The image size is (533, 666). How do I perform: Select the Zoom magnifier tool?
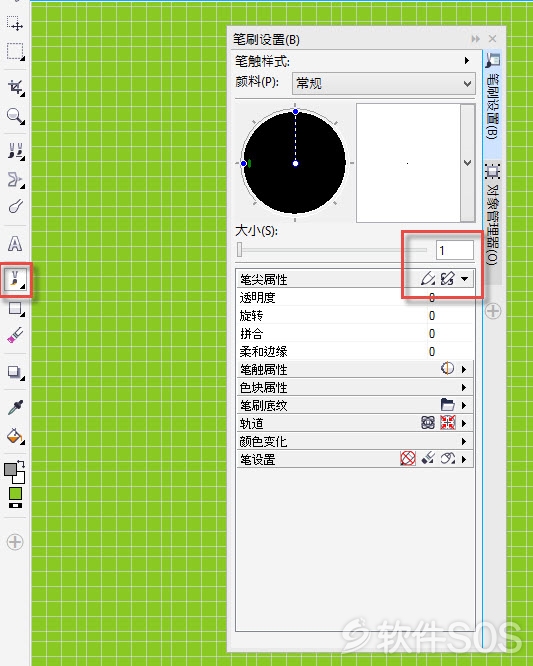pyautogui.click(x=15, y=116)
